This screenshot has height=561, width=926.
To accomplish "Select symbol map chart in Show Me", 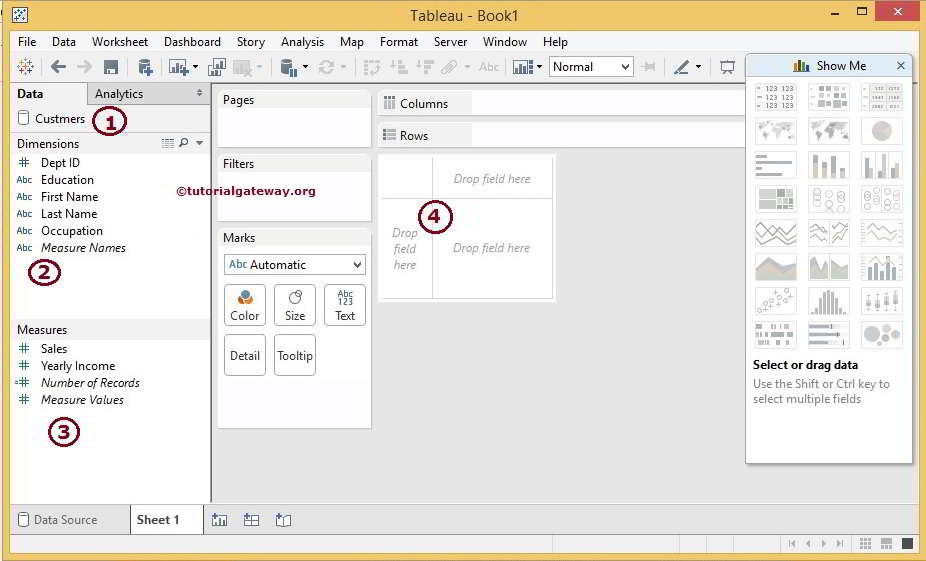I will [x=775, y=131].
